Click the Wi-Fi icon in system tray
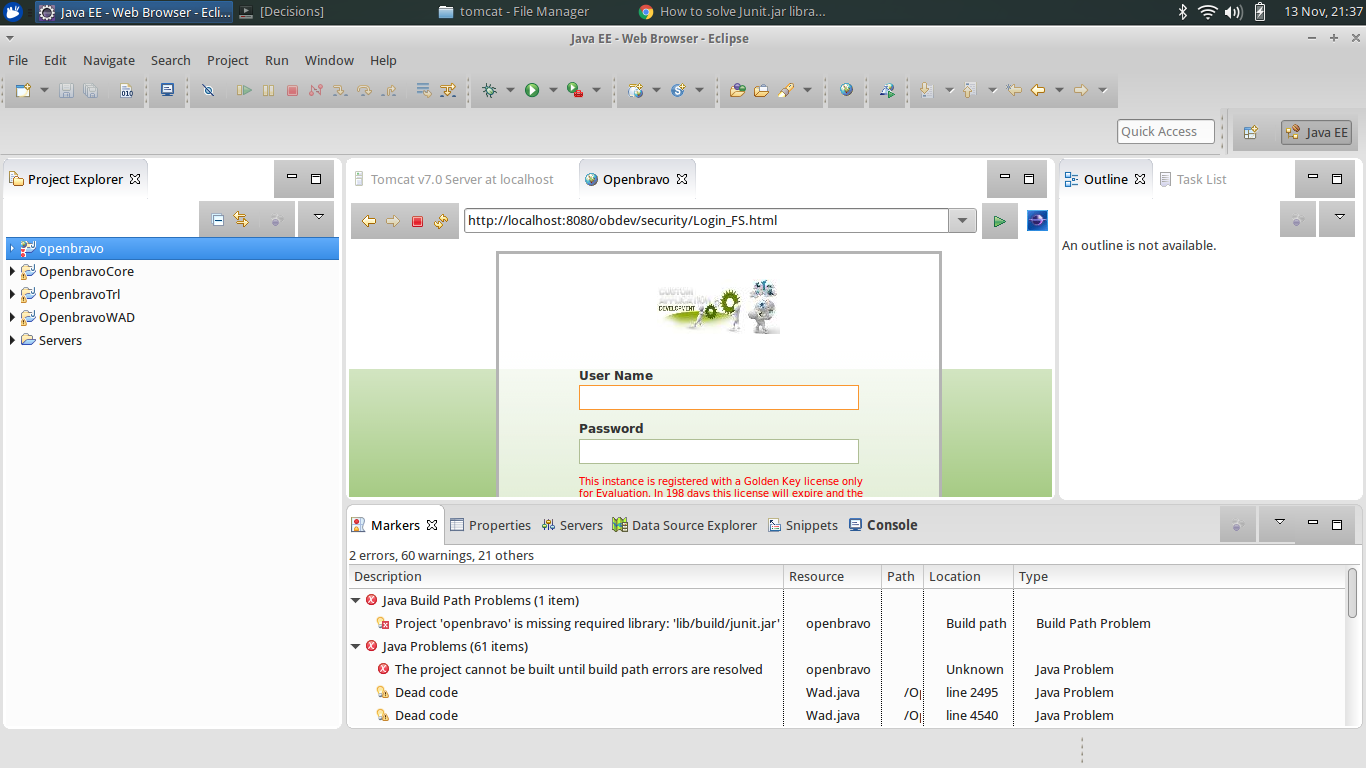Screen dimensions: 1366x768 [1208, 12]
